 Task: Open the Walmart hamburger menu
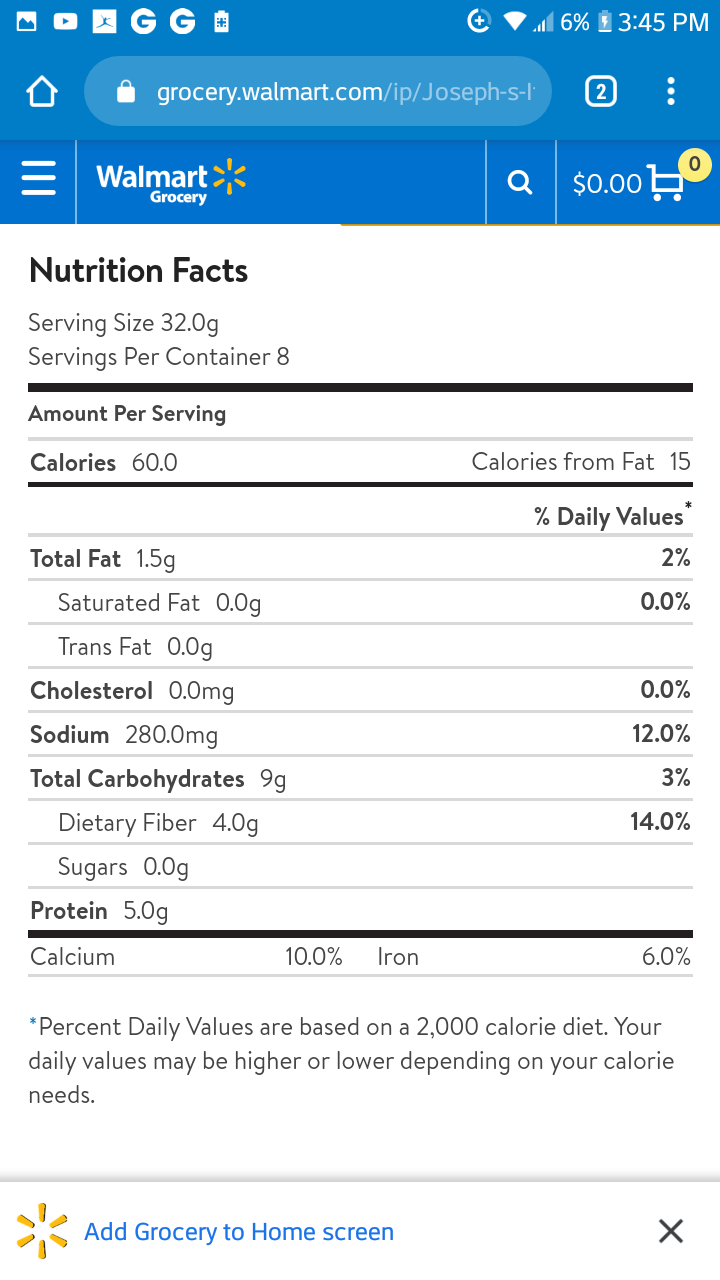38,181
